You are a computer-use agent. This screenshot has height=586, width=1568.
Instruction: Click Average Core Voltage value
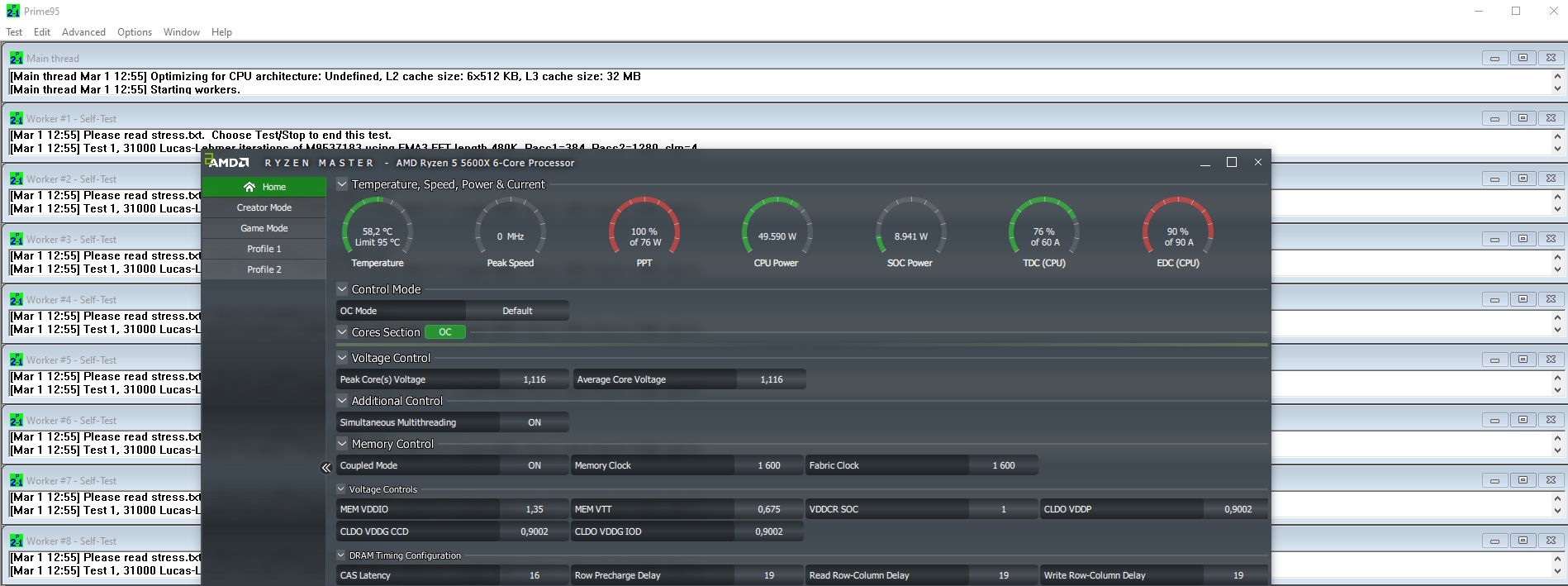[x=772, y=379]
